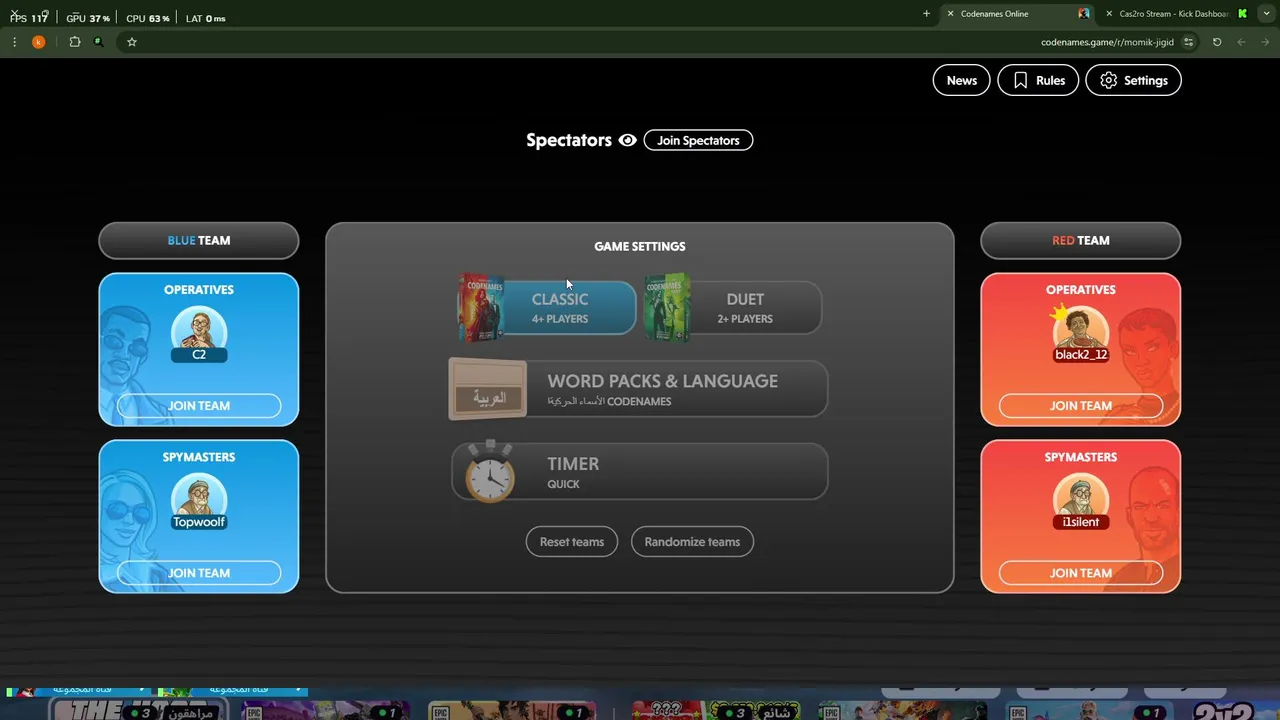Screen dimensions: 1280x720
Task: Click the Classic Codenames box art
Action: point(482,307)
